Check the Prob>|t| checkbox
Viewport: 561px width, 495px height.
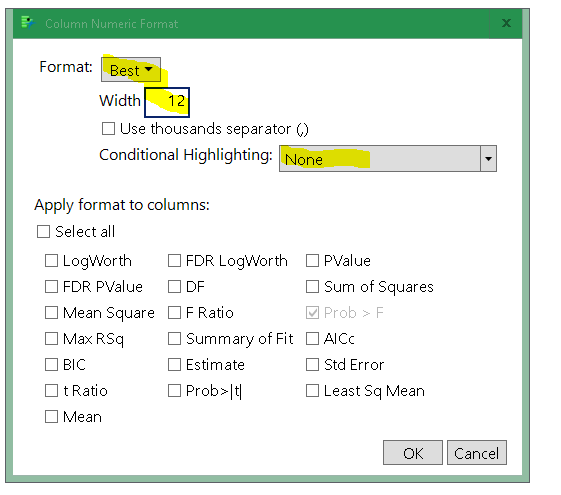click(x=175, y=391)
